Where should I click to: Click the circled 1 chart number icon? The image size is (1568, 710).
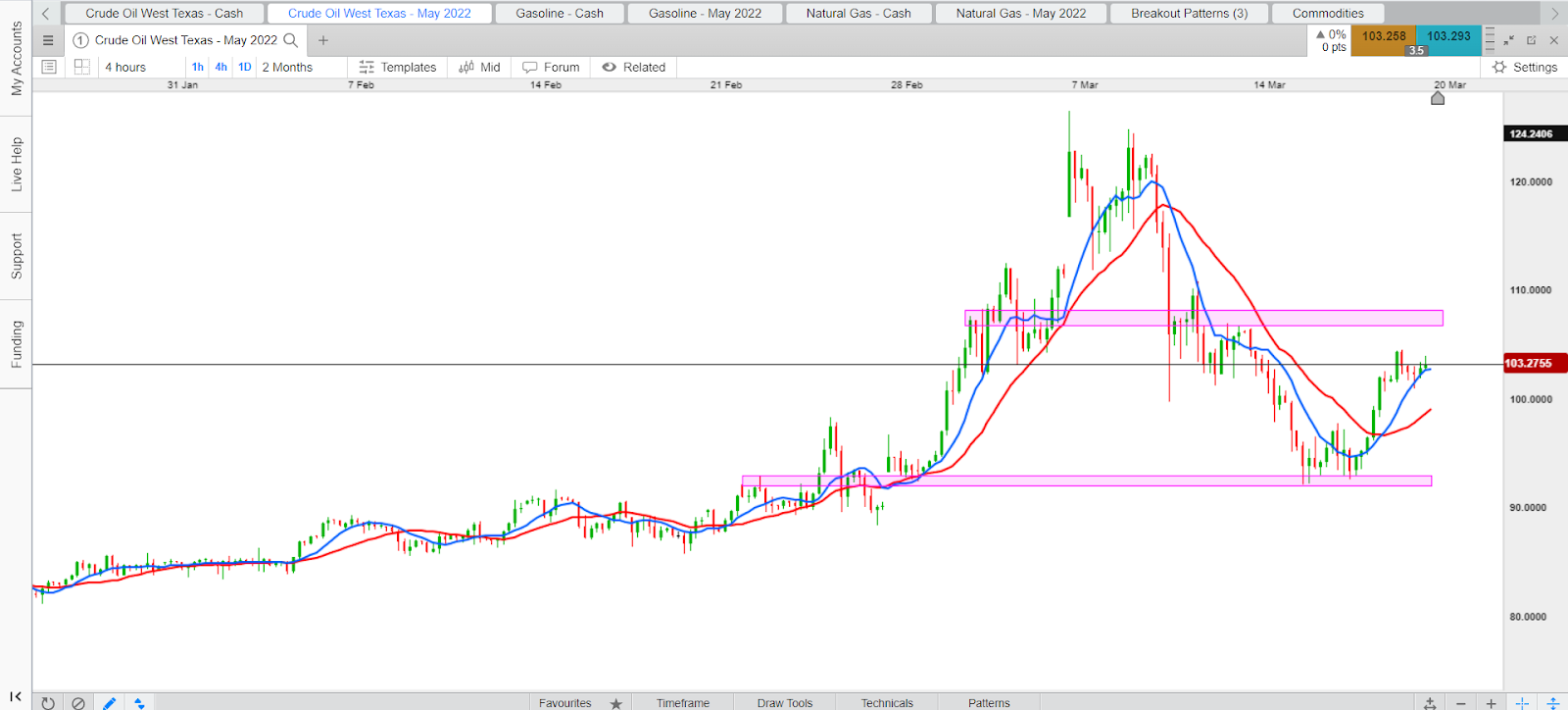81,40
